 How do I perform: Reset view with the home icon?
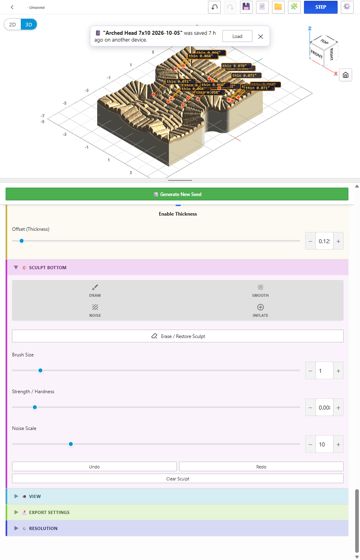(x=345, y=75)
